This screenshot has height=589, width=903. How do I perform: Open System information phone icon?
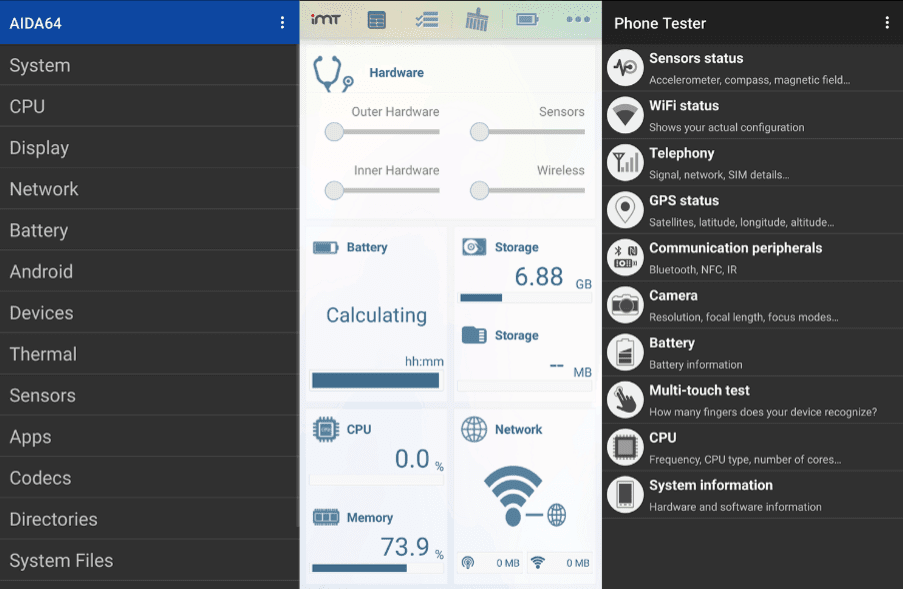click(625, 495)
